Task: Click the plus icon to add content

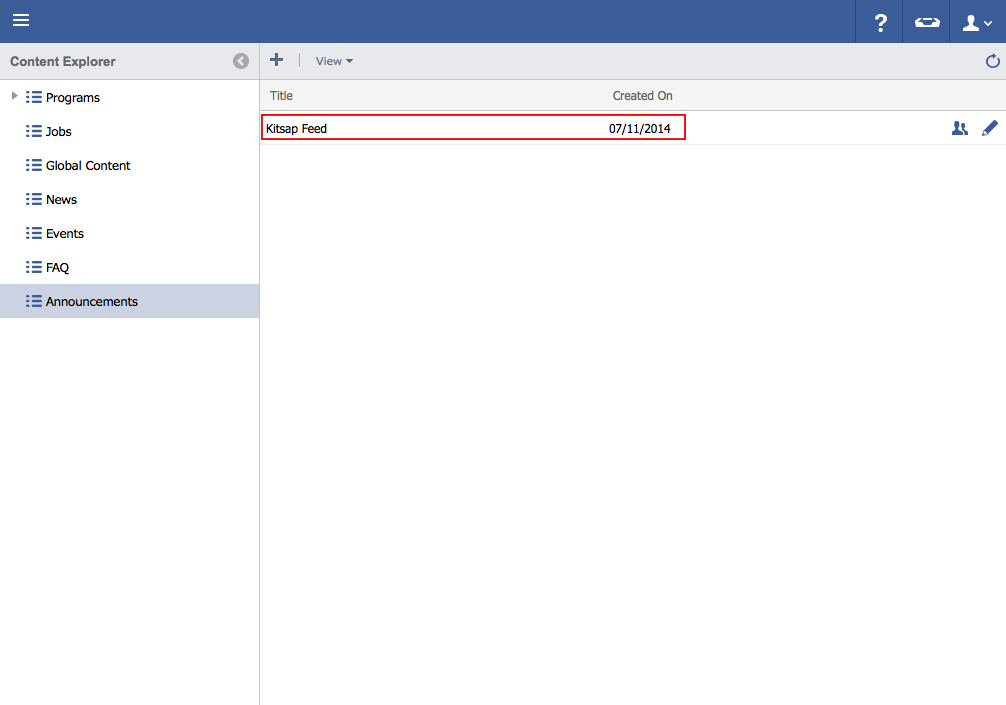Action: pyautogui.click(x=277, y=60)
